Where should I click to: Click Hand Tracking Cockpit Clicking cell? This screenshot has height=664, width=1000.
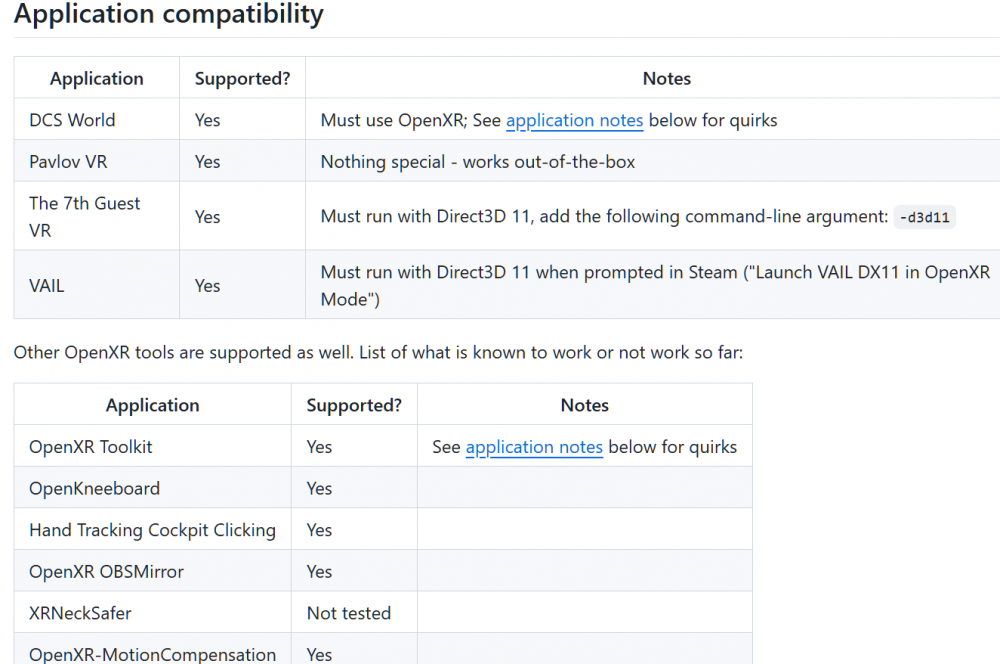pos(152,530)
